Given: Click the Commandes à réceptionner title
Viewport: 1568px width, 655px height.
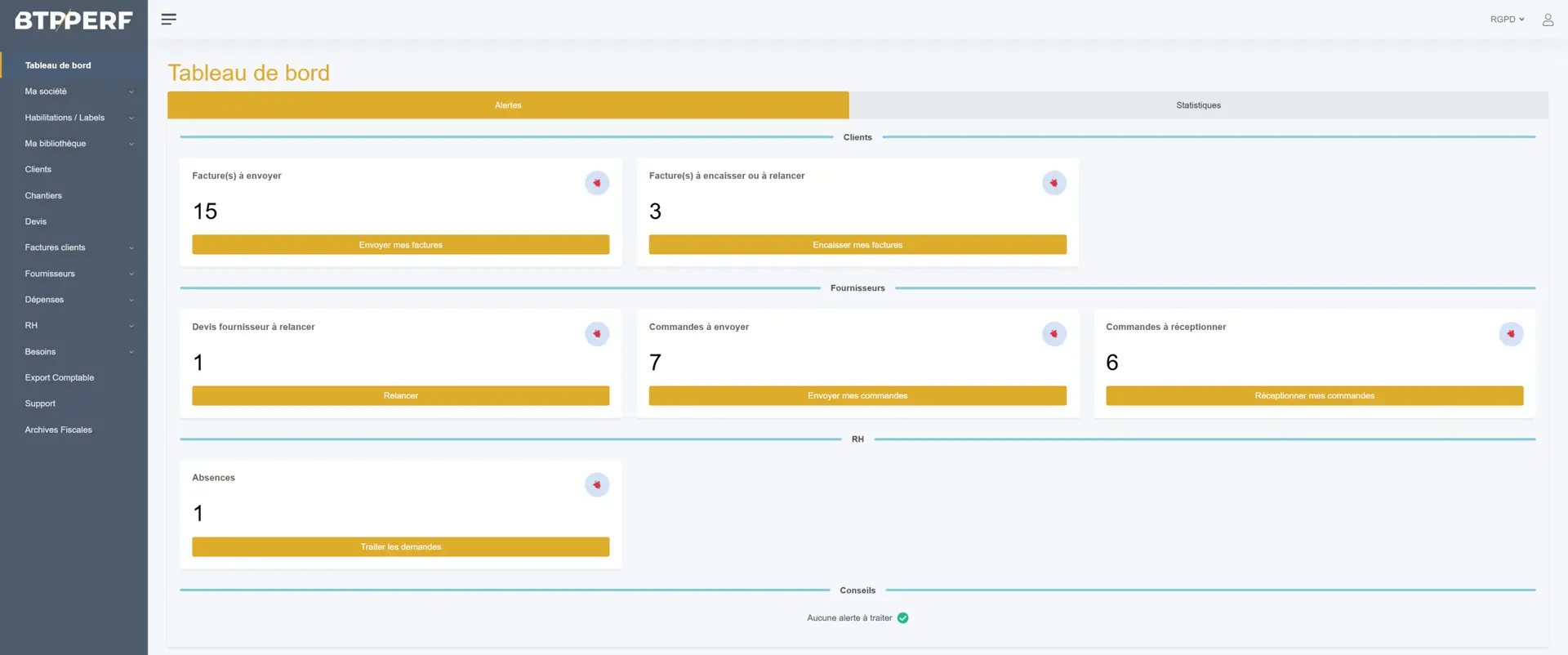Looking at the screenshot, I should pyautogui.click(x=1165, y=327).
